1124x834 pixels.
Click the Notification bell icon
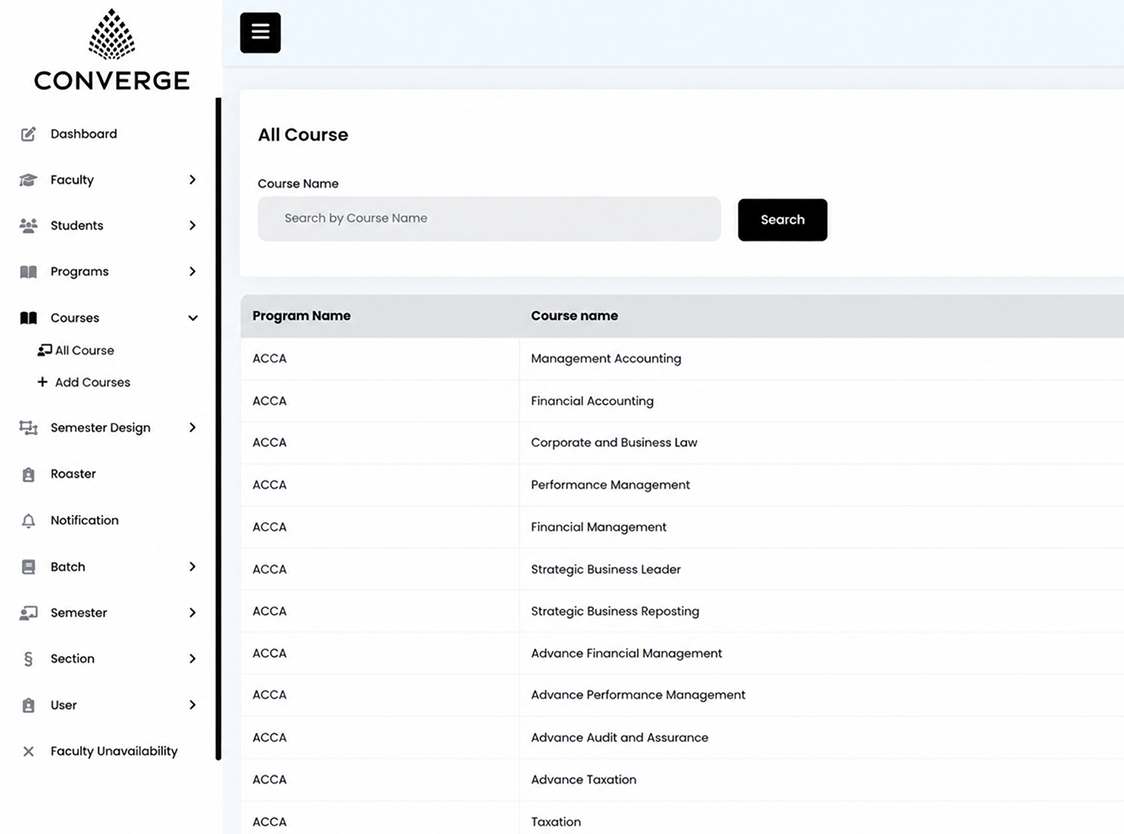[x=28, y=521]
